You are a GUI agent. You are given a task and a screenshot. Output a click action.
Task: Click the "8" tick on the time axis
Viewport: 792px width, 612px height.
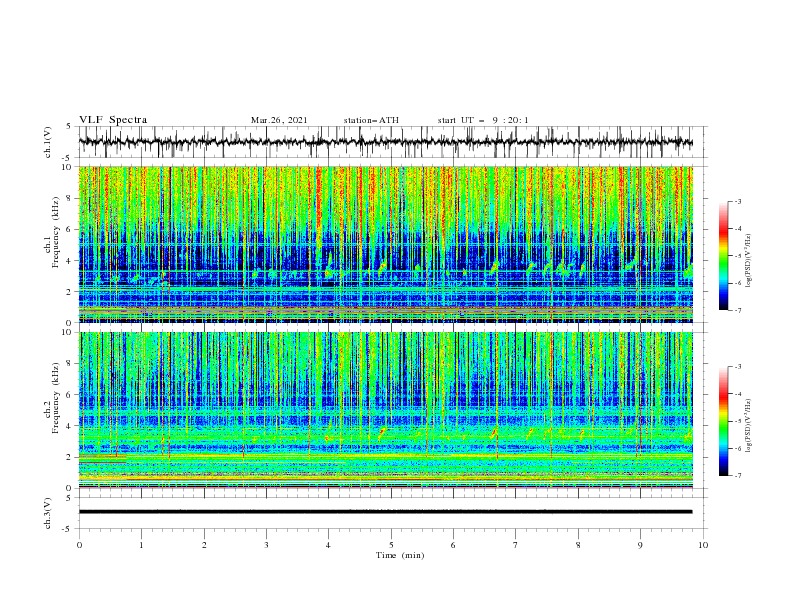[578, 545]
